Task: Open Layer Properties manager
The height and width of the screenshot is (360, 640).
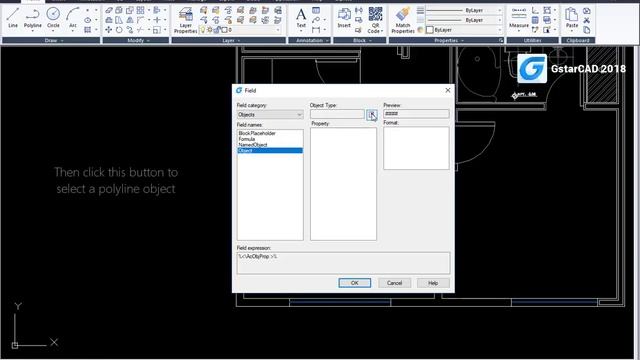Action: [x=186, y=20]
